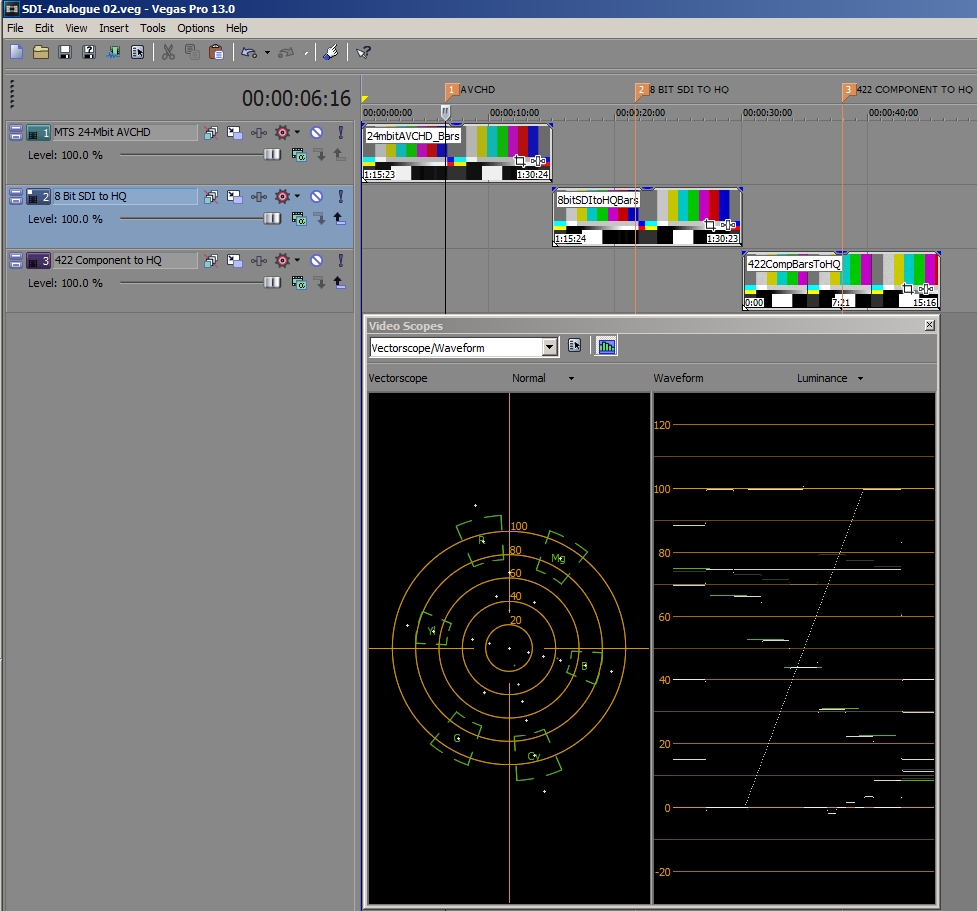Toggle Bypass Motion Blur on 8 Bit SDI track

pyautogui.click(x=211, y=196)
